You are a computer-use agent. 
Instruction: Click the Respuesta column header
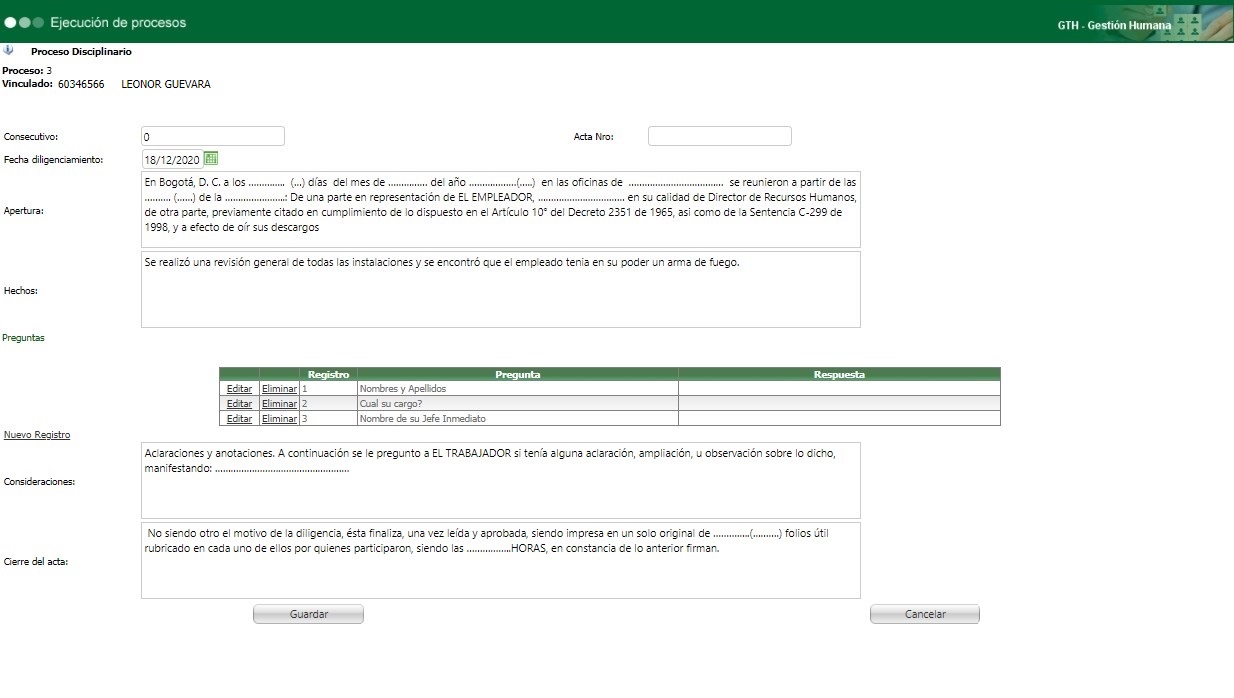(x=839, y=374)
